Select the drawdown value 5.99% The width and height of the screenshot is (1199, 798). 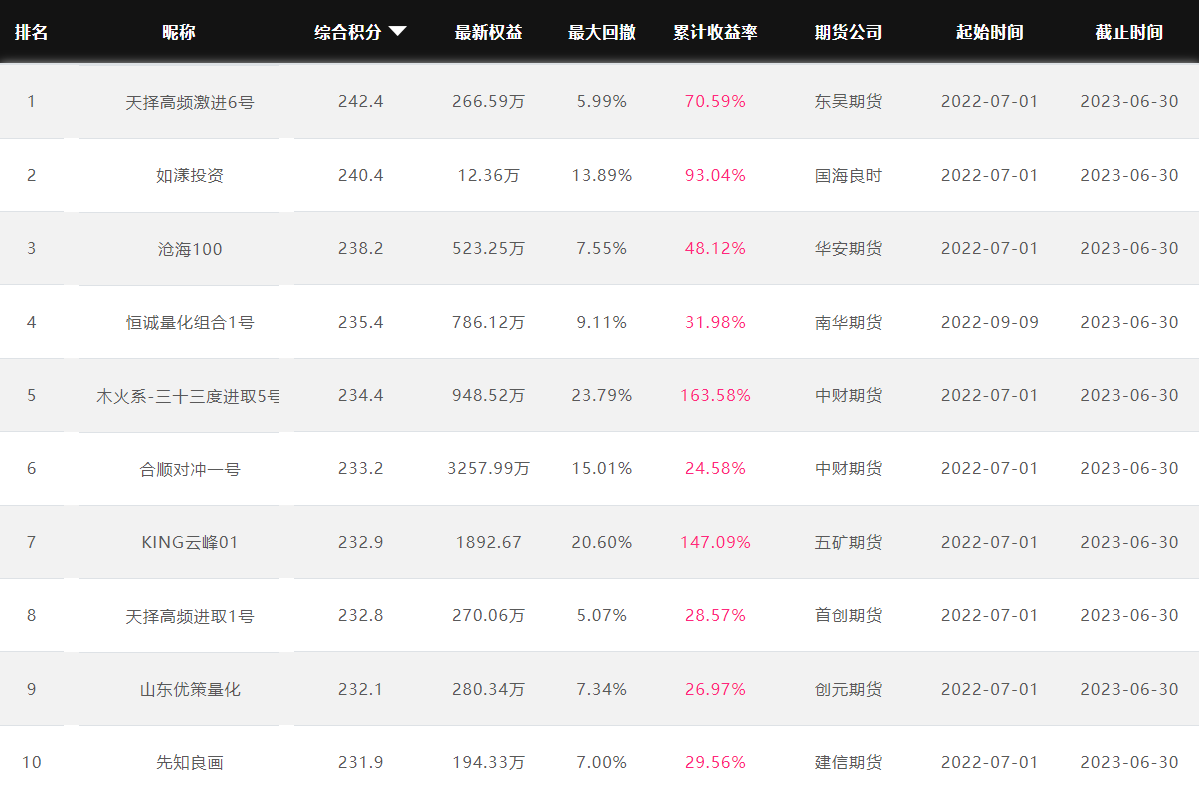(602, 102)
